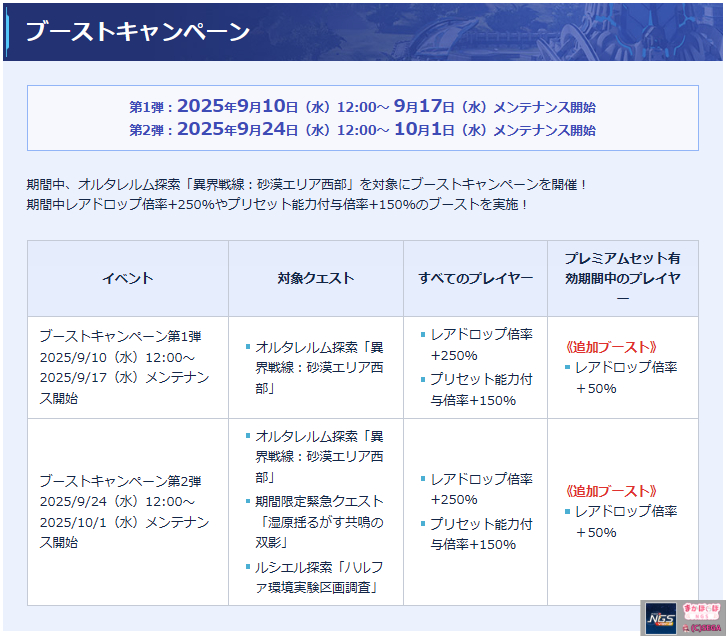This screenshot has width=727, height=637.
Task: Click the プレミアムセット有効期間中のプレイヤー column header
Action: [623, 278]
